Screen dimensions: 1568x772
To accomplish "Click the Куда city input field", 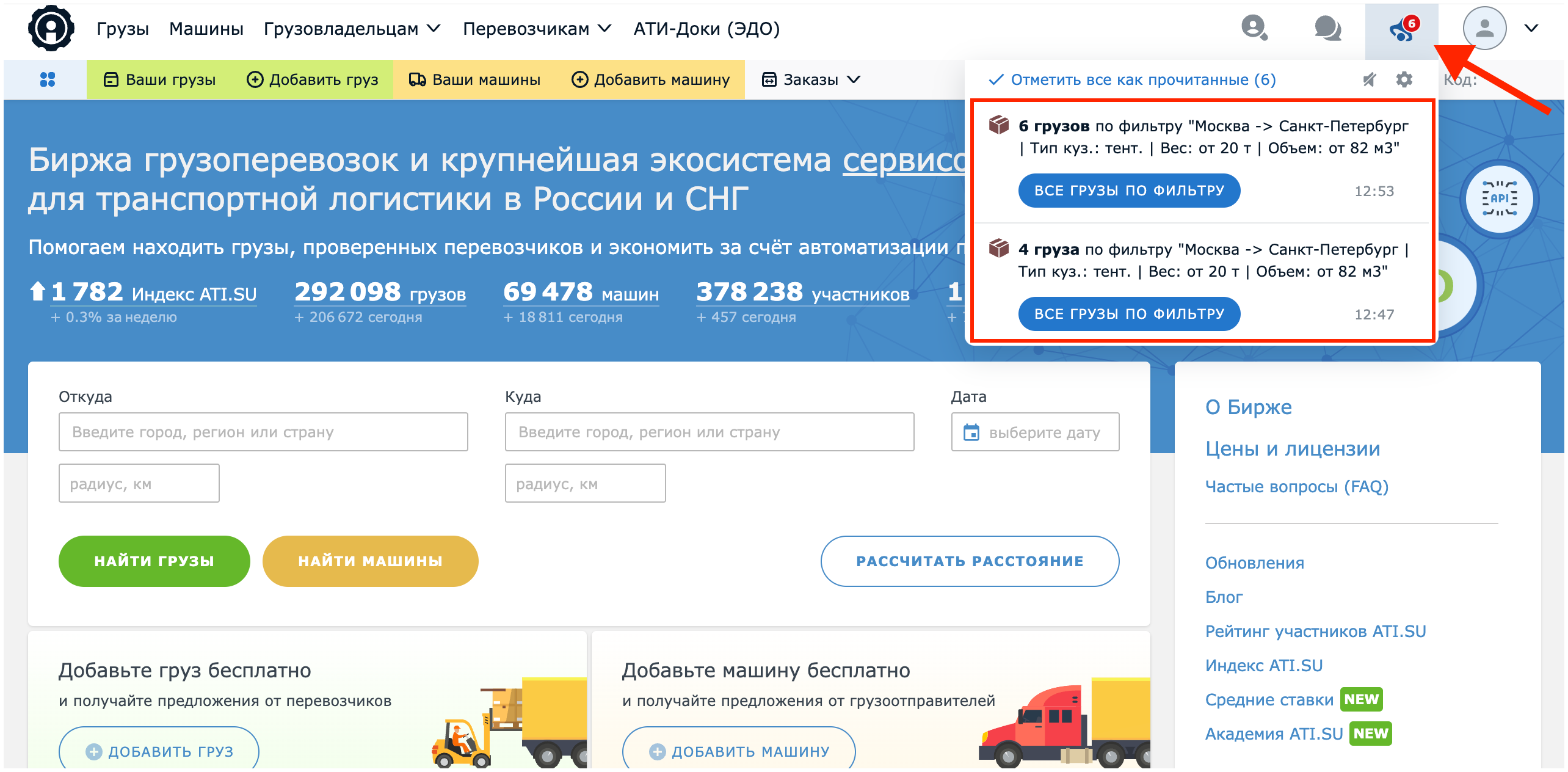I will click(710, 432).
